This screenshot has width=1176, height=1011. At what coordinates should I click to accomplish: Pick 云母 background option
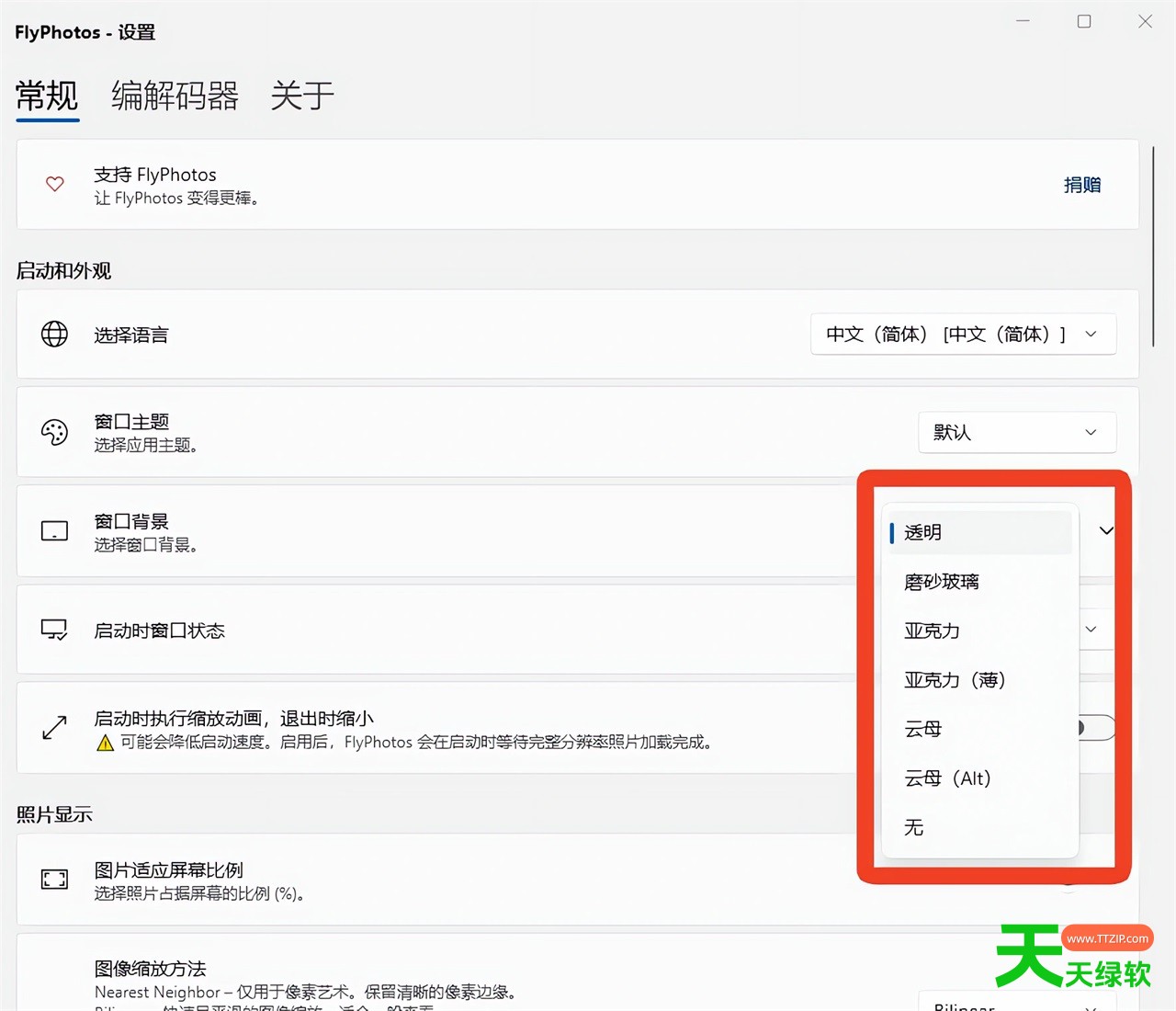979,729
